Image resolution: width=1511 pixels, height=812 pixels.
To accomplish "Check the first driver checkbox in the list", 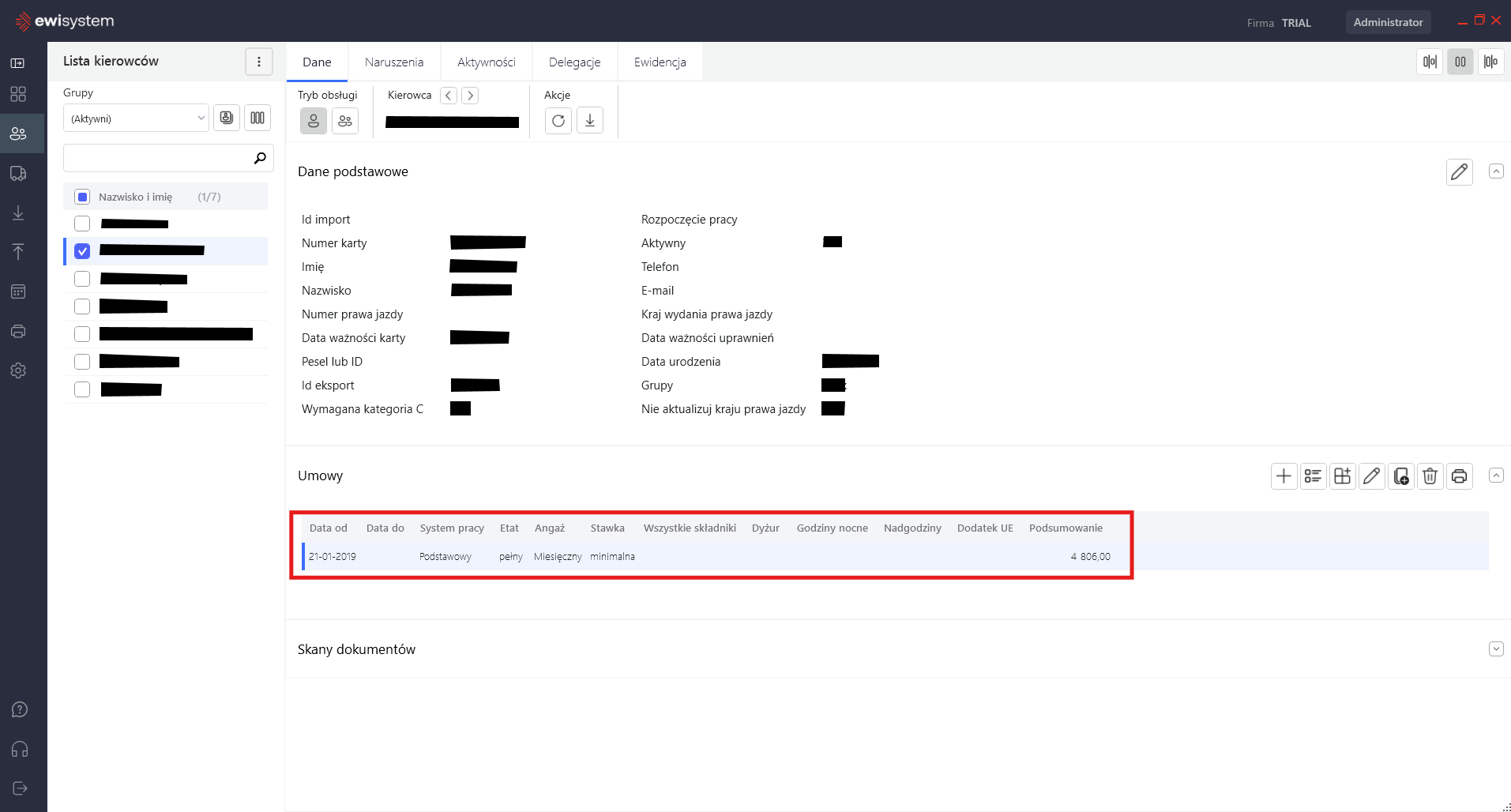I will [x=82, y=224].
